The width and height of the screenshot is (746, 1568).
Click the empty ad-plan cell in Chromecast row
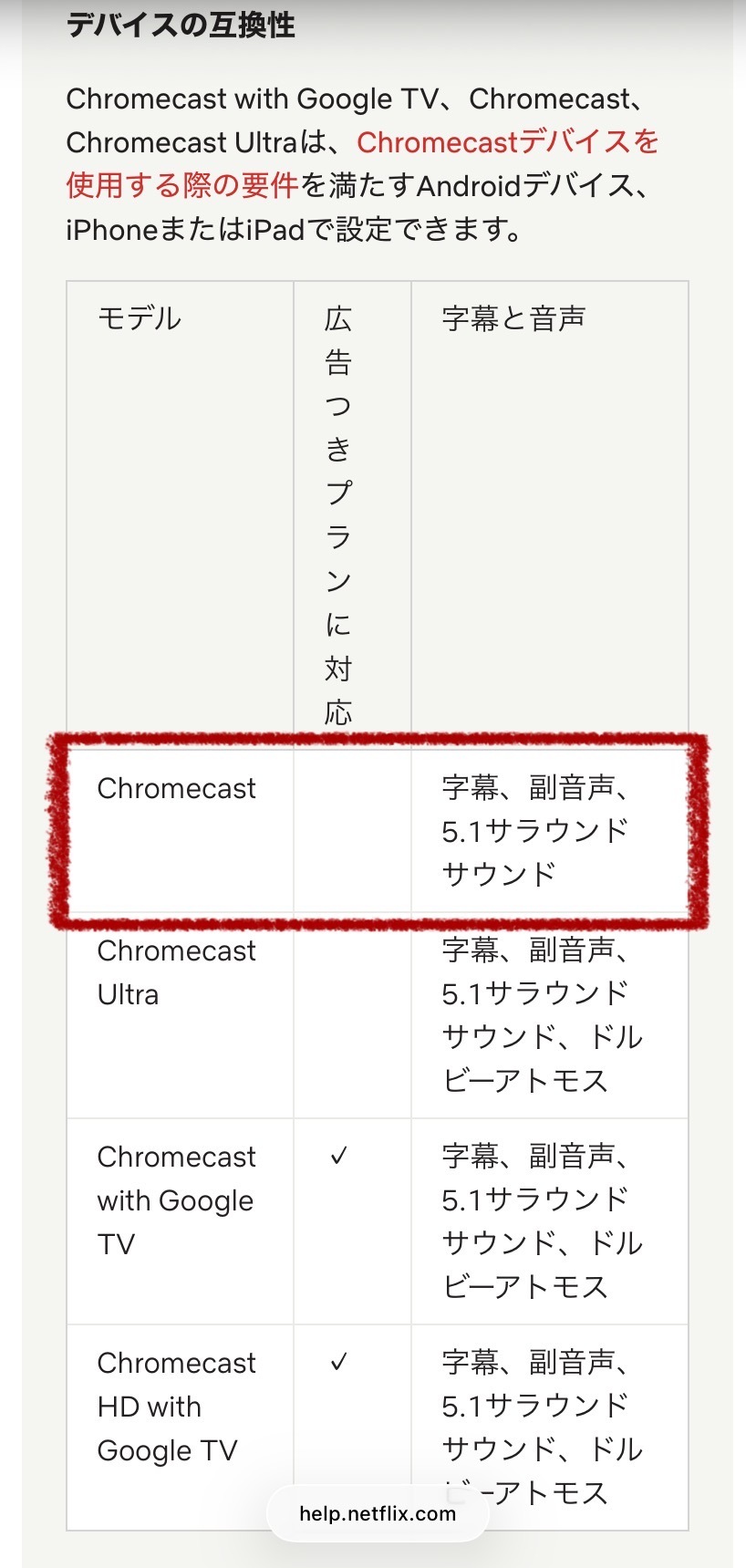(352, 831)
